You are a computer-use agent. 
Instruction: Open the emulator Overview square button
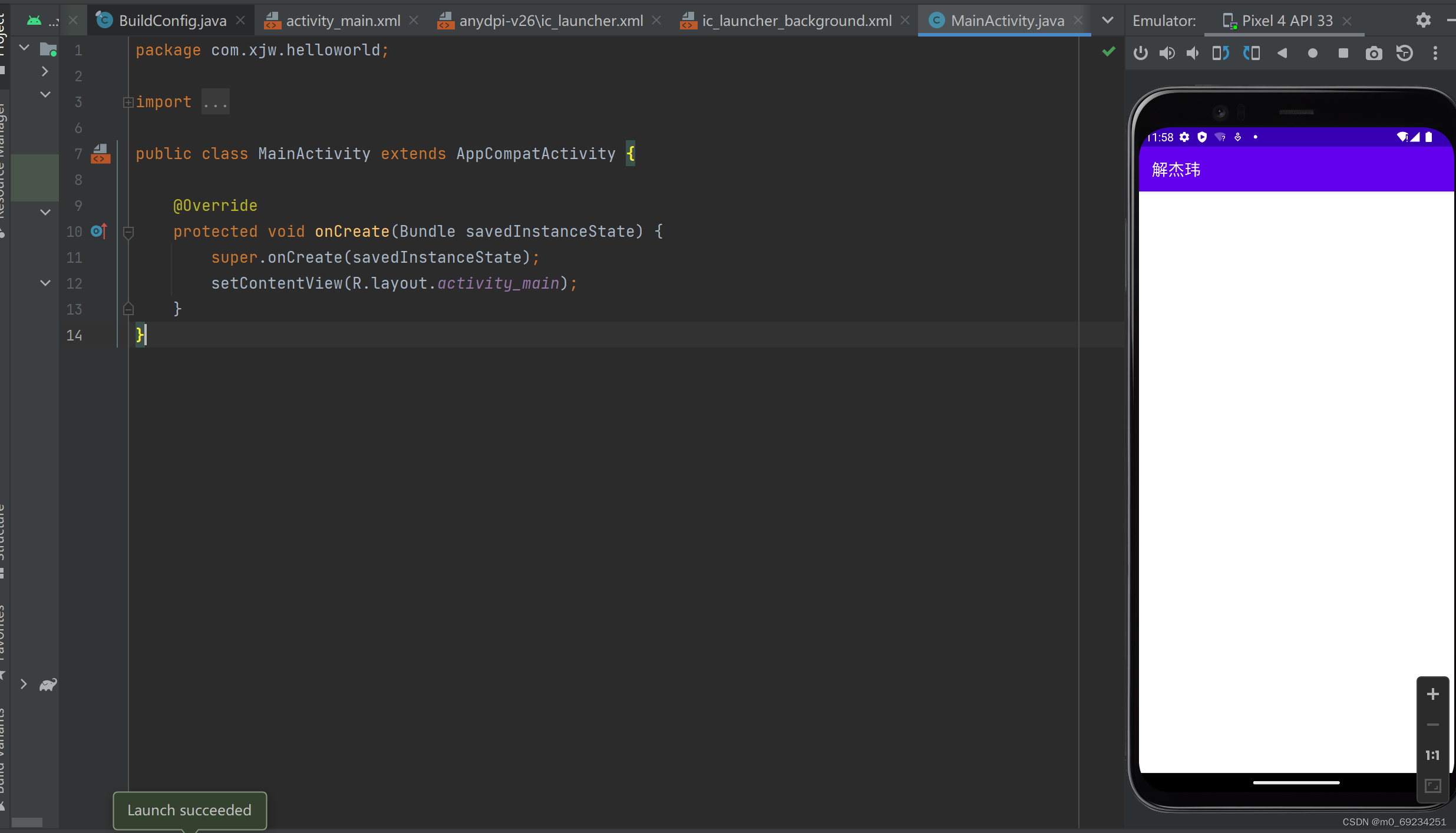pos(1343,53)
